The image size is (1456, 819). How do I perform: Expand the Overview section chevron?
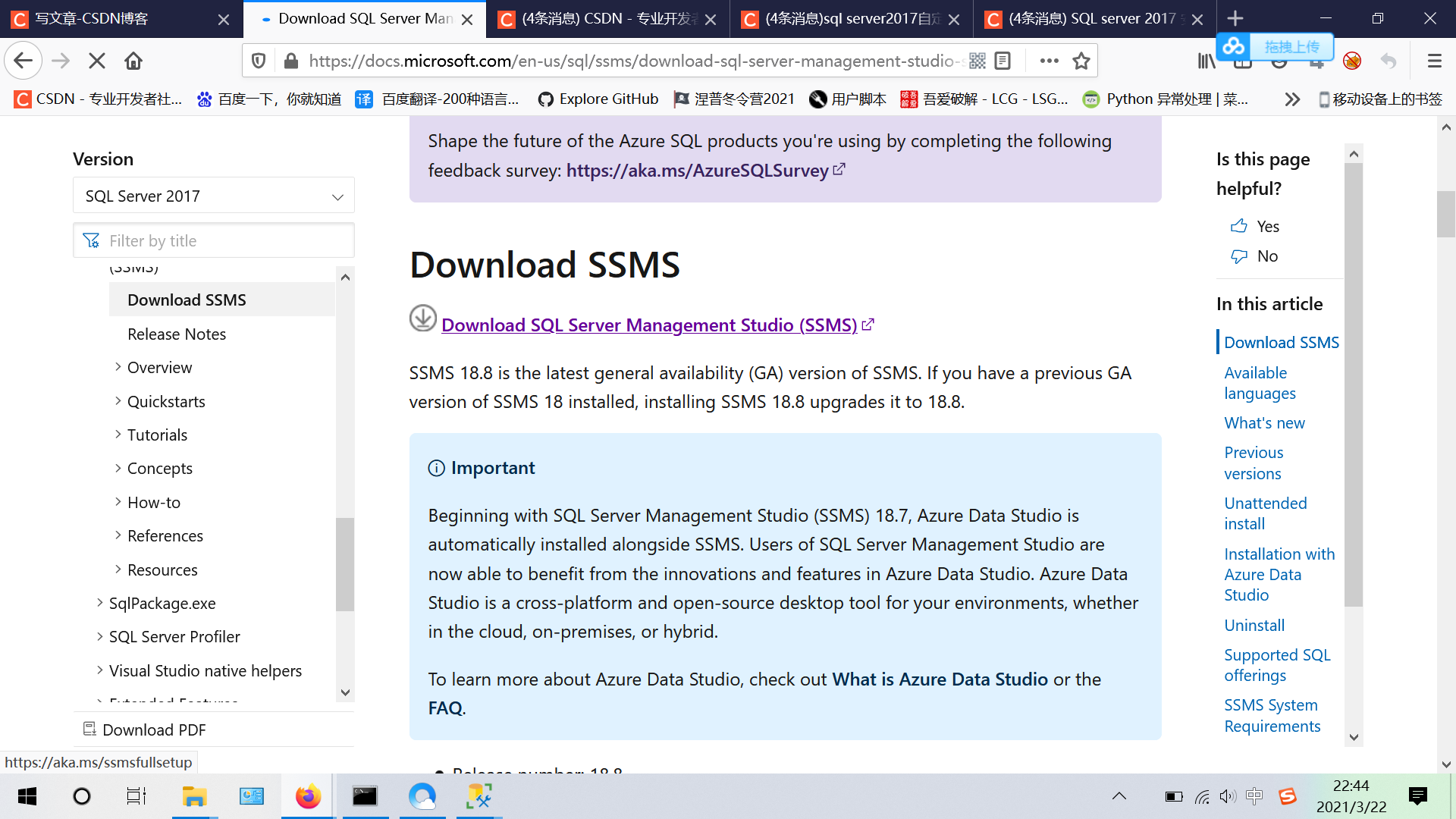pyautogui.click(x=118, y=367)
